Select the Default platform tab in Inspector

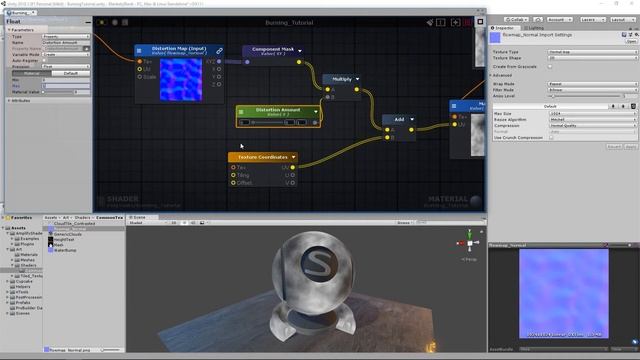550,106
